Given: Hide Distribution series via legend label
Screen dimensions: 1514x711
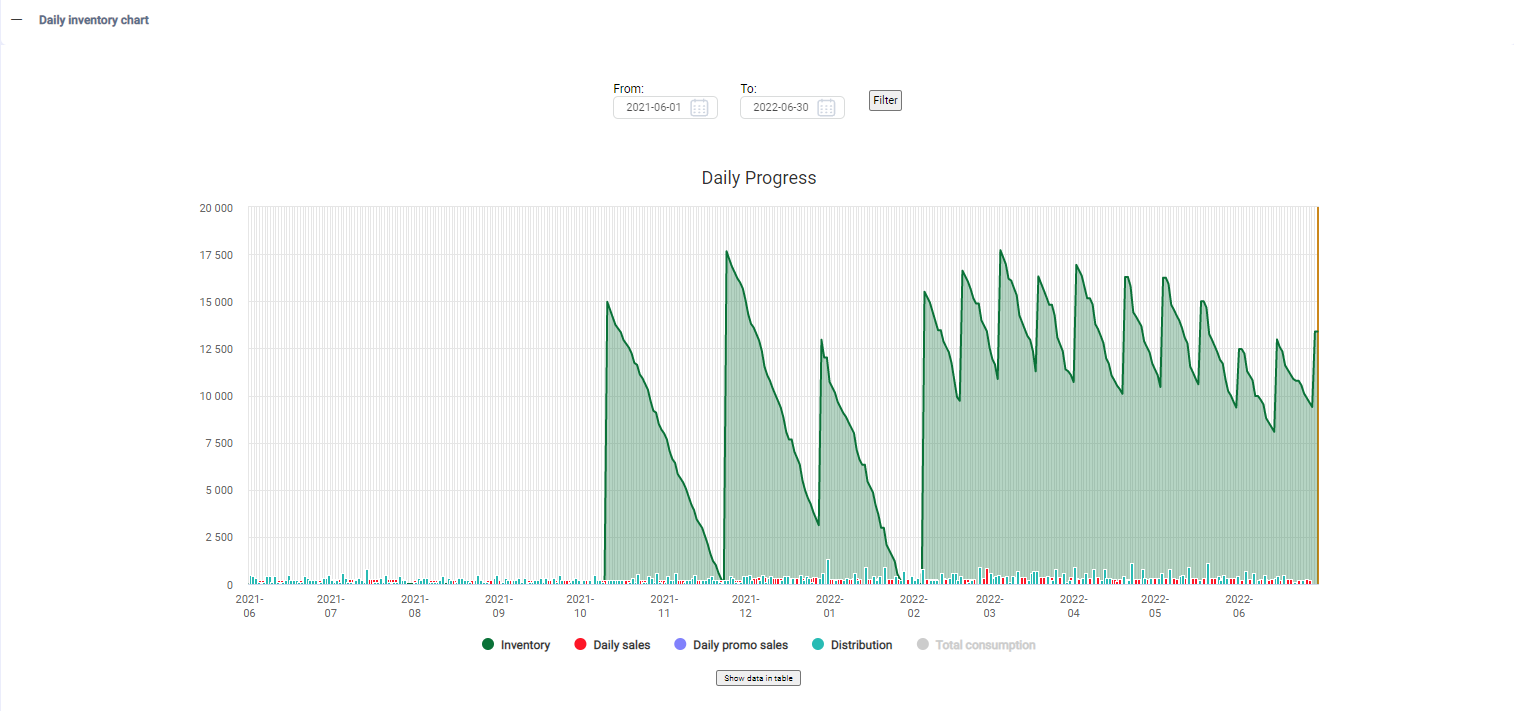Looking at the screenshot, I should click(x=861, y=645).
